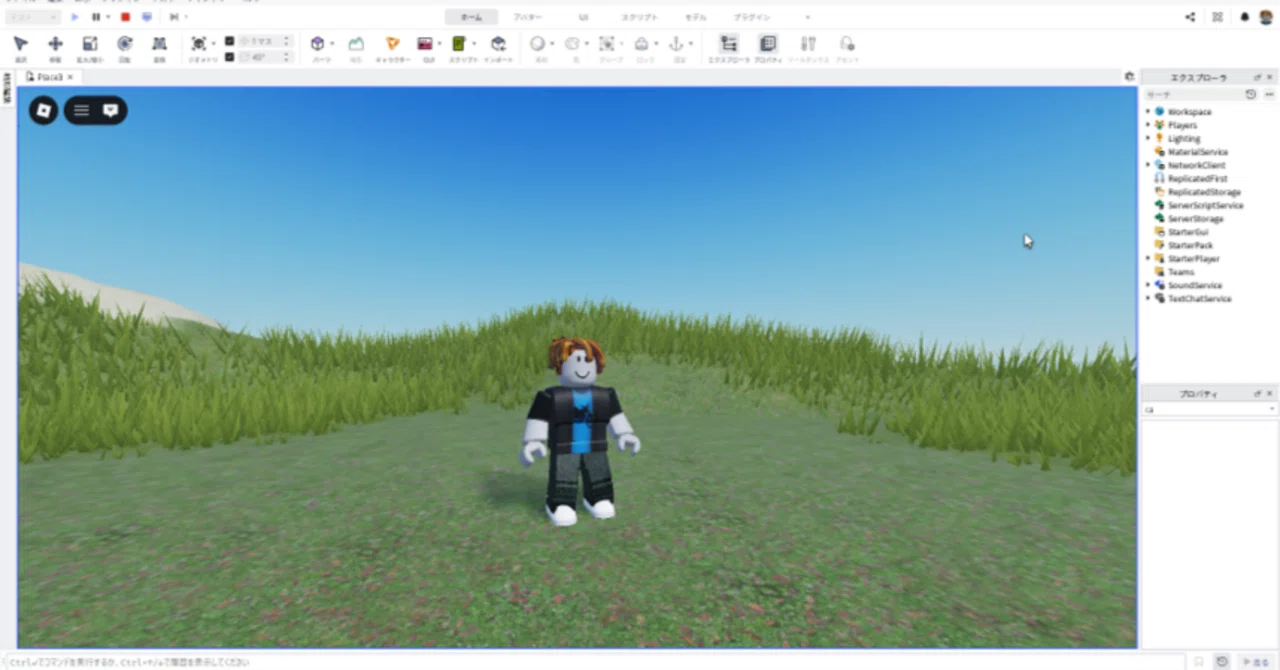Screen dimensions: 1280x670
Task: Open dropdown arrow beside Anchor icon
Action: click(690, 44)
